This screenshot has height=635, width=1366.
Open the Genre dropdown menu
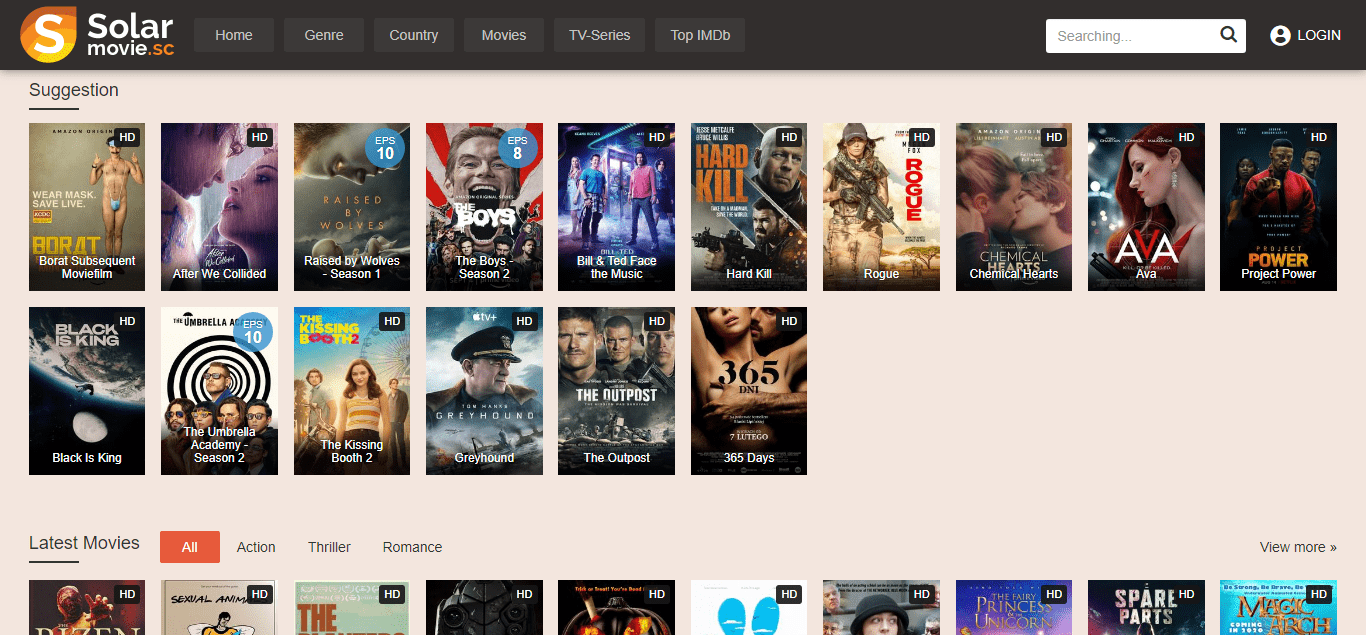[x=324, y=35]
